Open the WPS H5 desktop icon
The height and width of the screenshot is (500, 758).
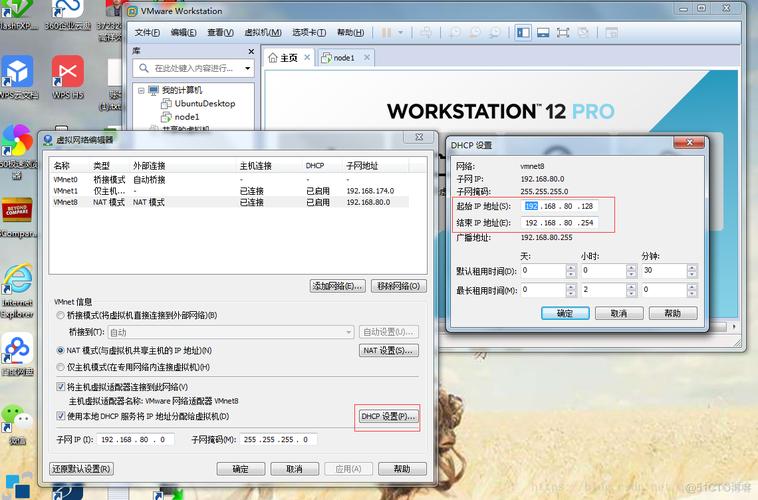(x=68, y=77)
